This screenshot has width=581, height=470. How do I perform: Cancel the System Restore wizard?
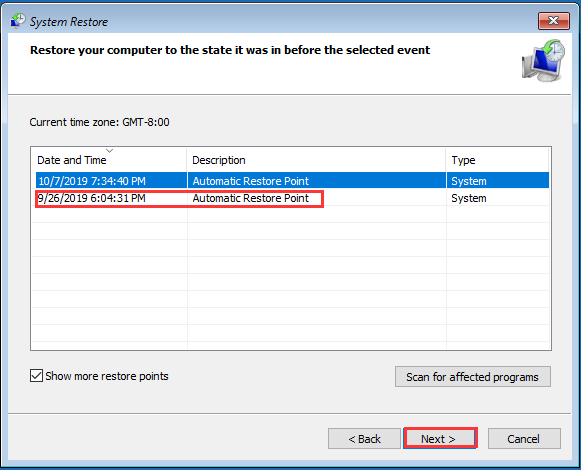pos(524,439)
